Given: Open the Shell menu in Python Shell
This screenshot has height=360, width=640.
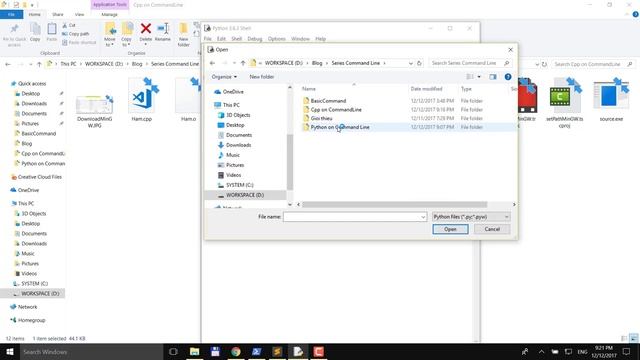Looking at the screenshot, I should (237, 39).
